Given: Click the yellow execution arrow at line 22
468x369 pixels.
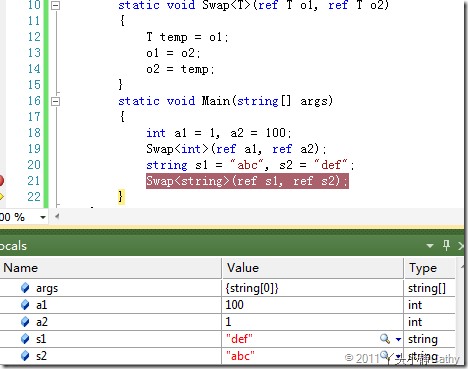Looking at the screenshot, I should (1, 196).
